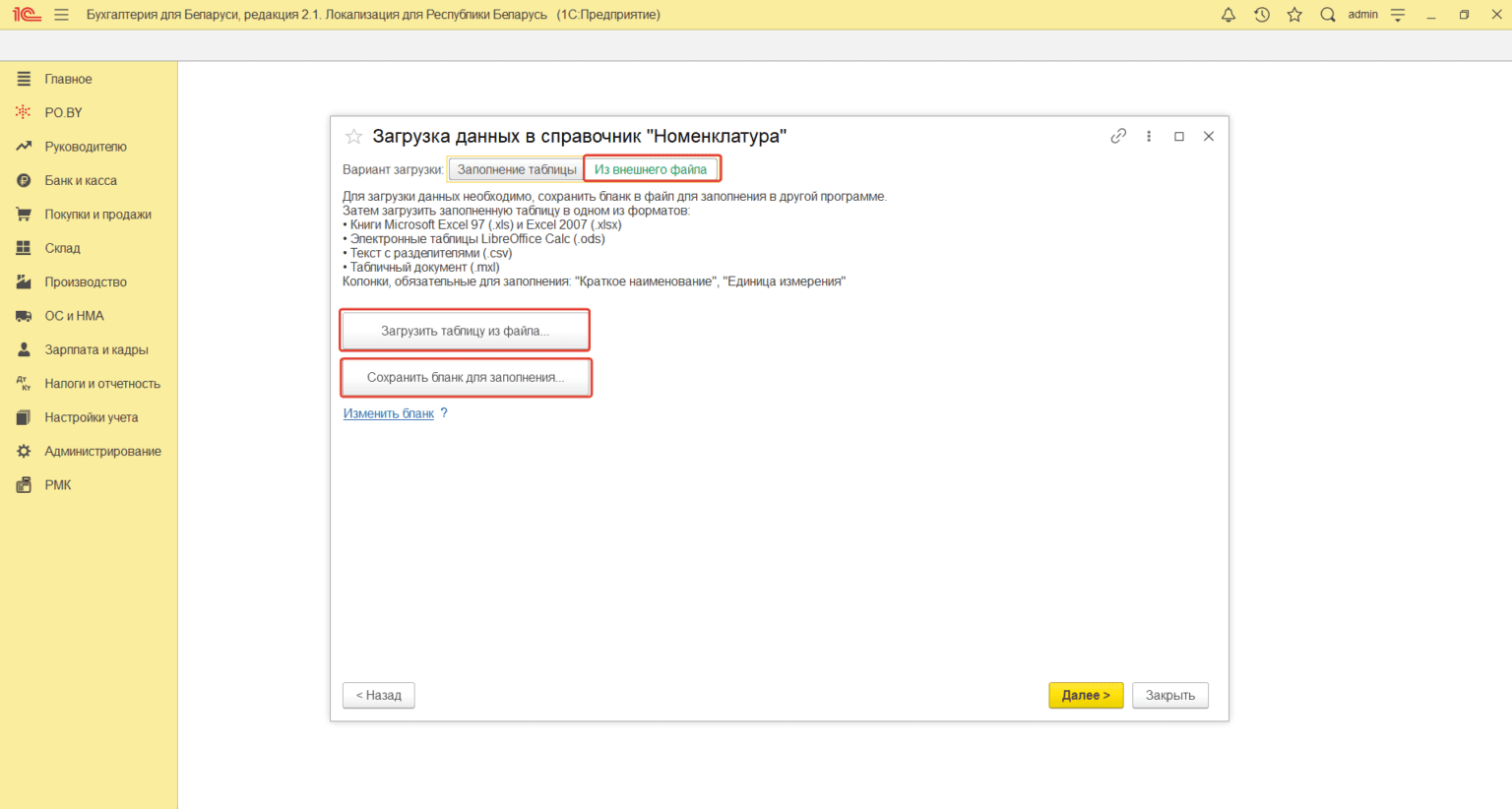Open the Руководителю section
Viewport: 1512px width, 809px height.
coord(86,147)
